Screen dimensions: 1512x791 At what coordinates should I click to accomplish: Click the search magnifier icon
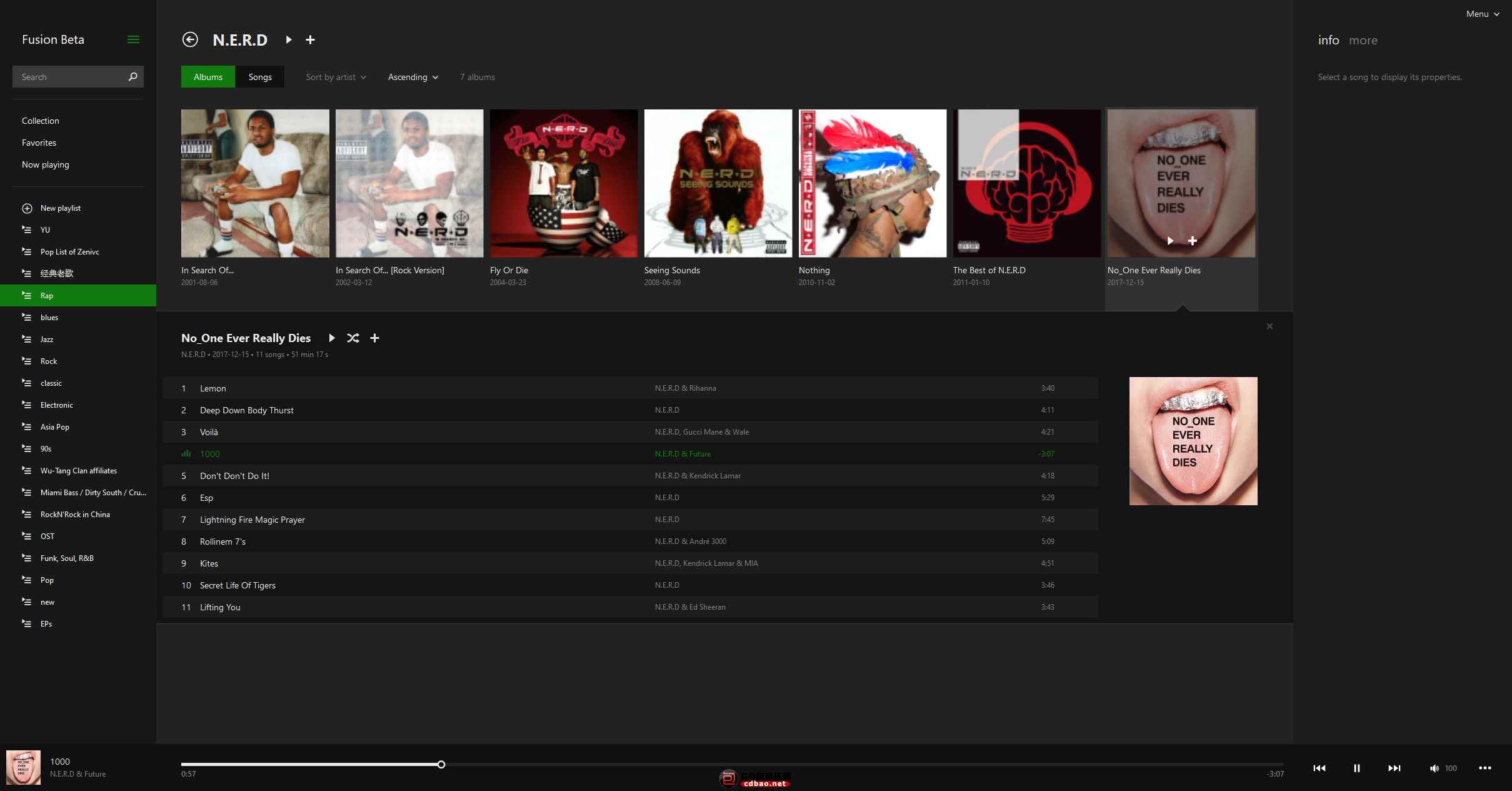[x=133, y=76]
